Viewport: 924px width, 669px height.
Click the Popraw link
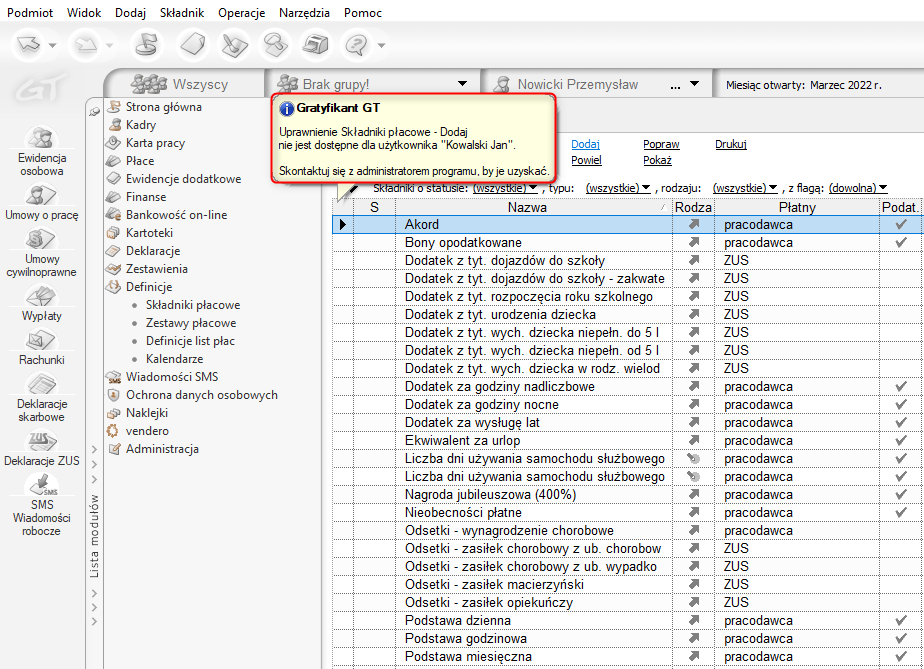pyautogui.click(x=661, y=144)
